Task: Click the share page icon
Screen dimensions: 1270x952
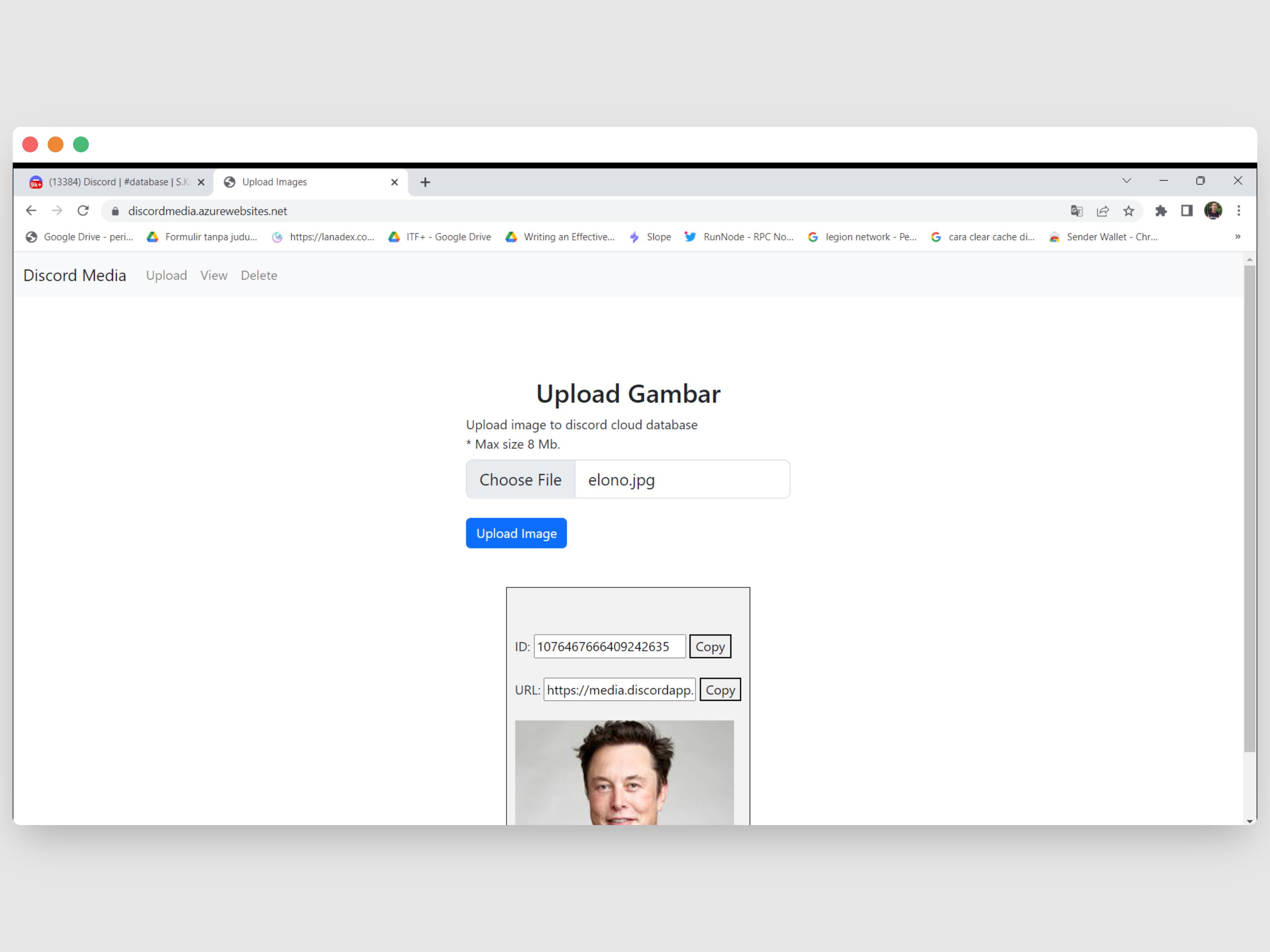Action: coord(1103,211)
